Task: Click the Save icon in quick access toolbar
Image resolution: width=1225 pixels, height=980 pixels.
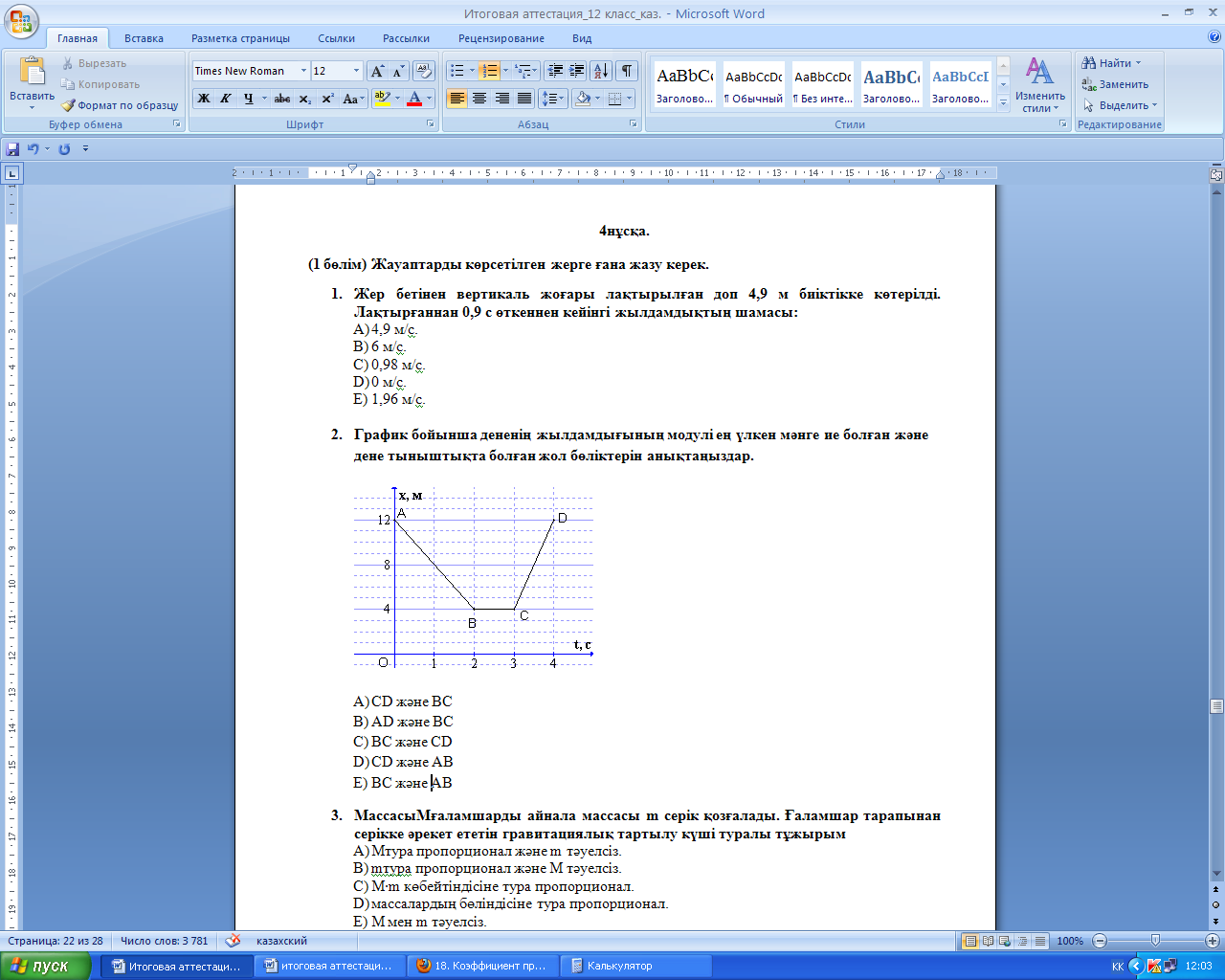Action: [x=12, y=149]
